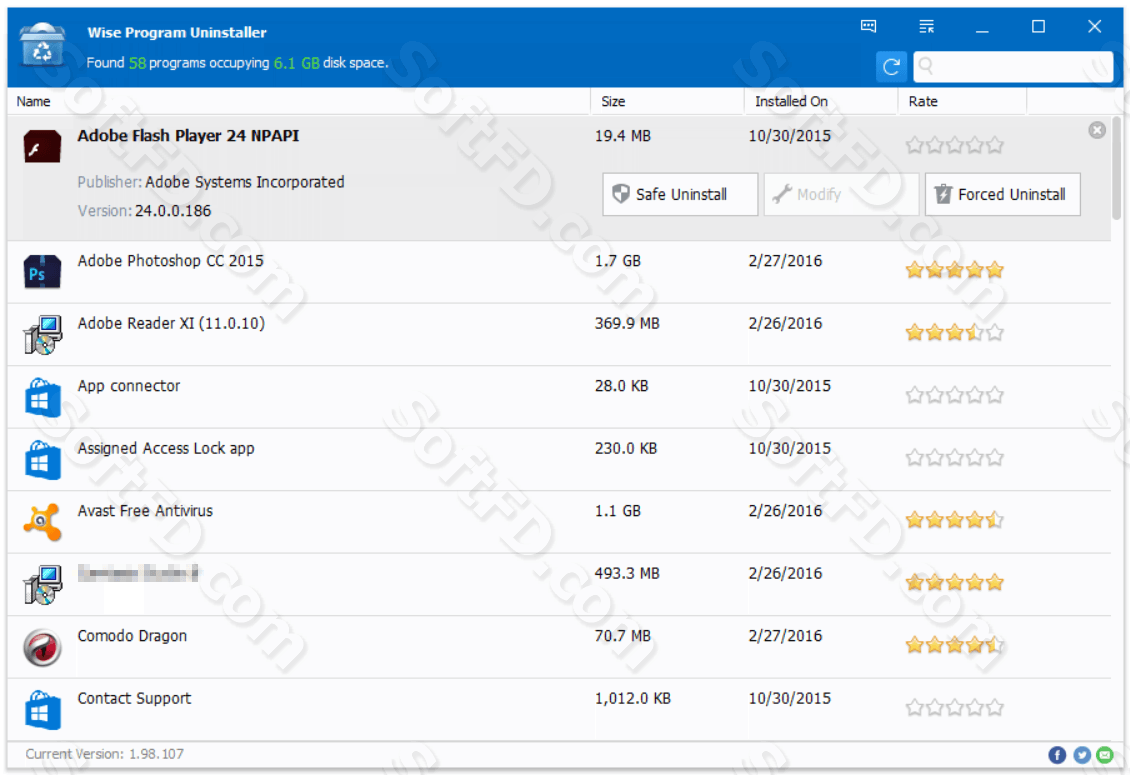Click the 369.9 MB size value
This screenshot has height=775, width=1130.
[627, 324]
